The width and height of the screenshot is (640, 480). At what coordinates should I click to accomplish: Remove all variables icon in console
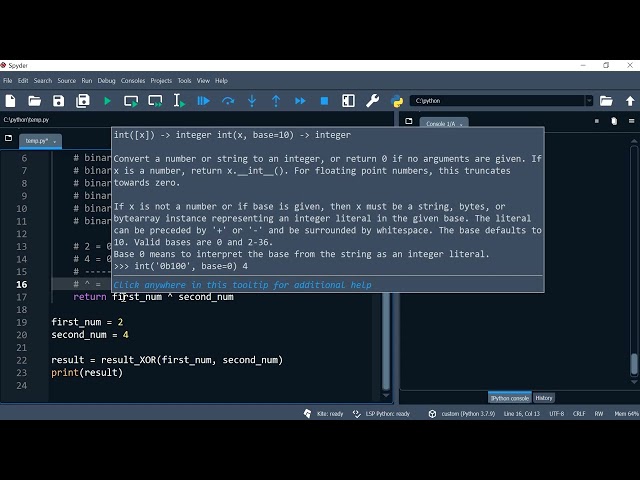point(614,121)
